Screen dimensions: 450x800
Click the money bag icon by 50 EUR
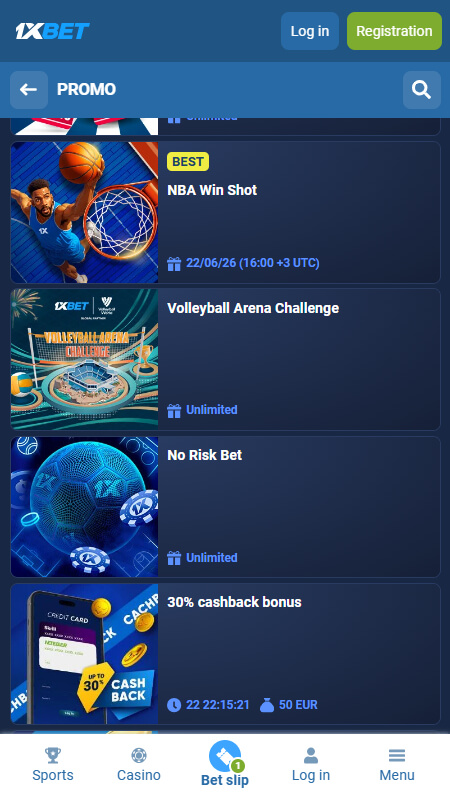[267, 705]
